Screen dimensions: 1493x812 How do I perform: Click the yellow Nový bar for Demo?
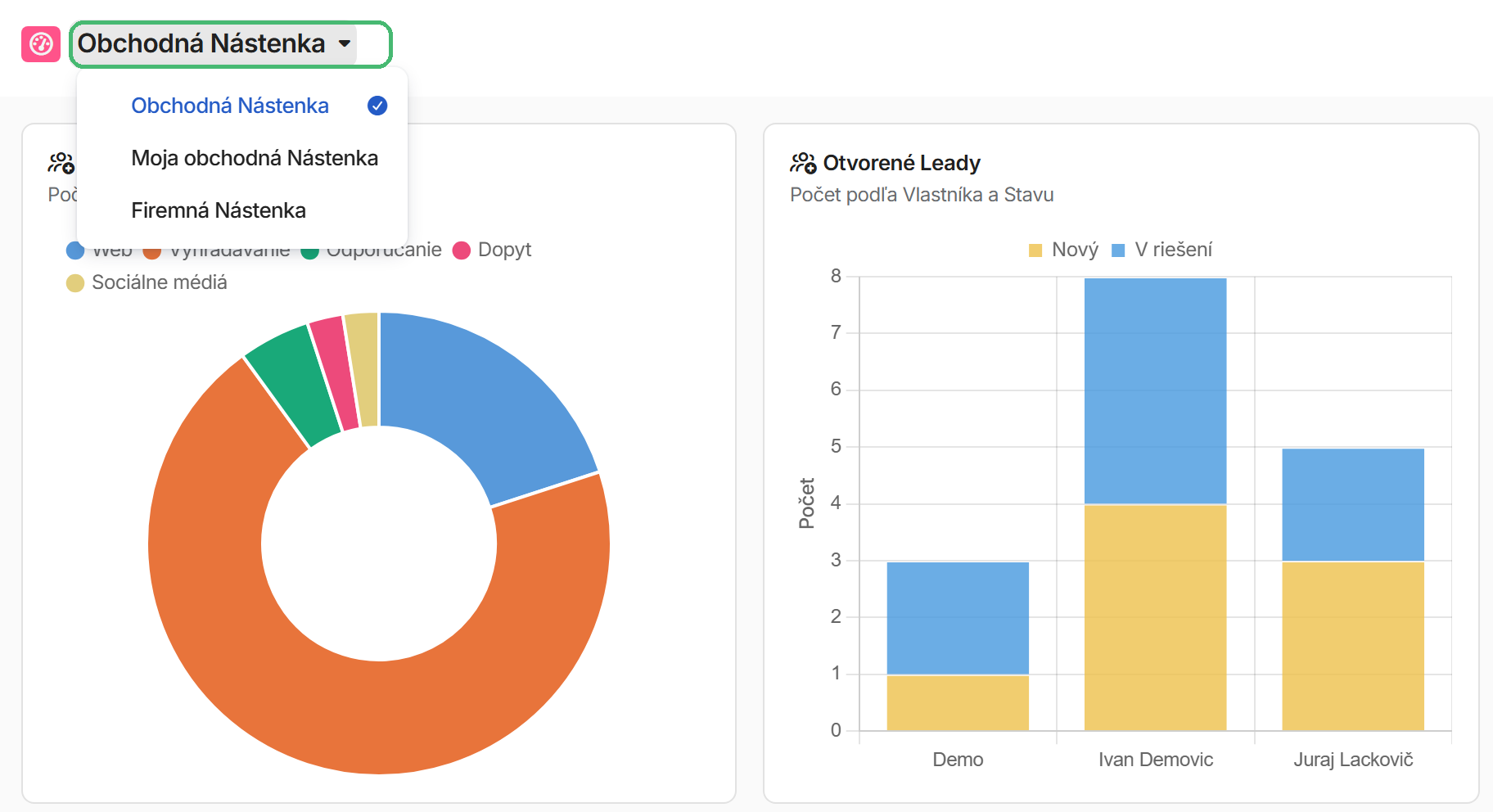[958, 703]
